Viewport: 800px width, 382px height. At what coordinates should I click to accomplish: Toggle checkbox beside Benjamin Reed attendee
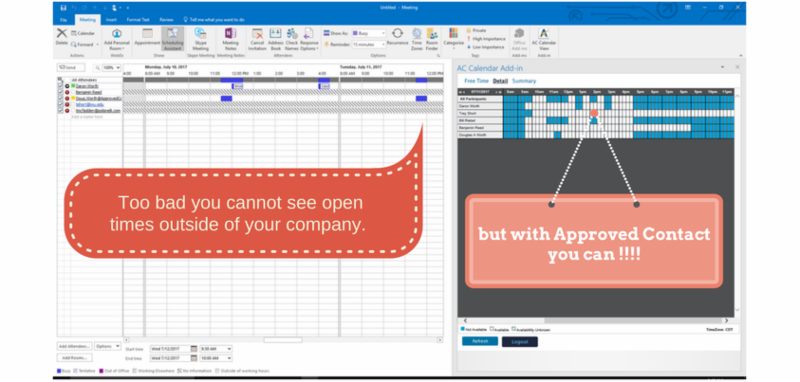coord(60,92)
